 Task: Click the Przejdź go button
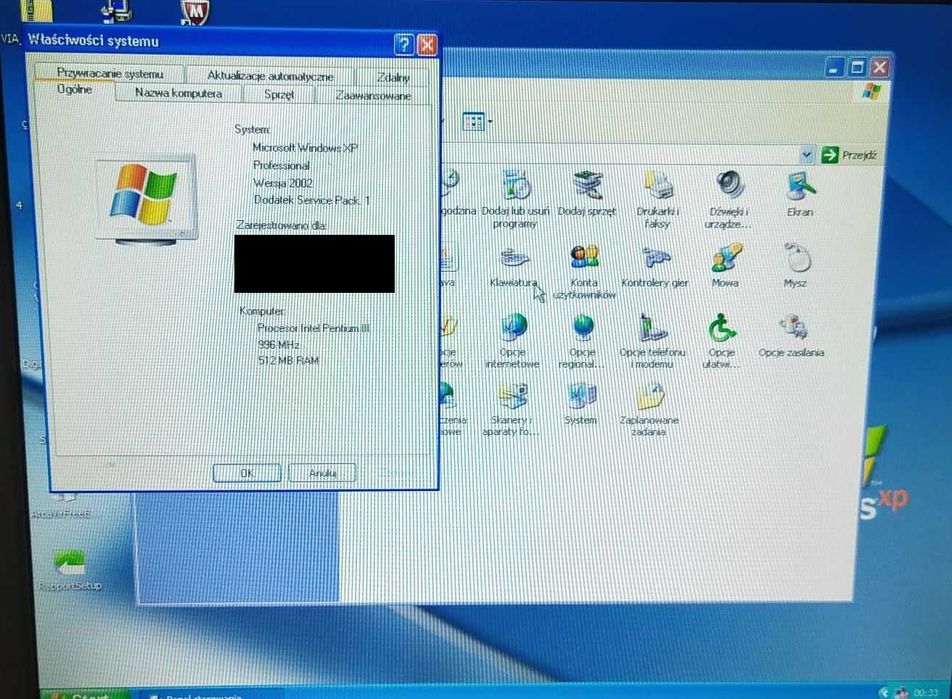point(849,155)
